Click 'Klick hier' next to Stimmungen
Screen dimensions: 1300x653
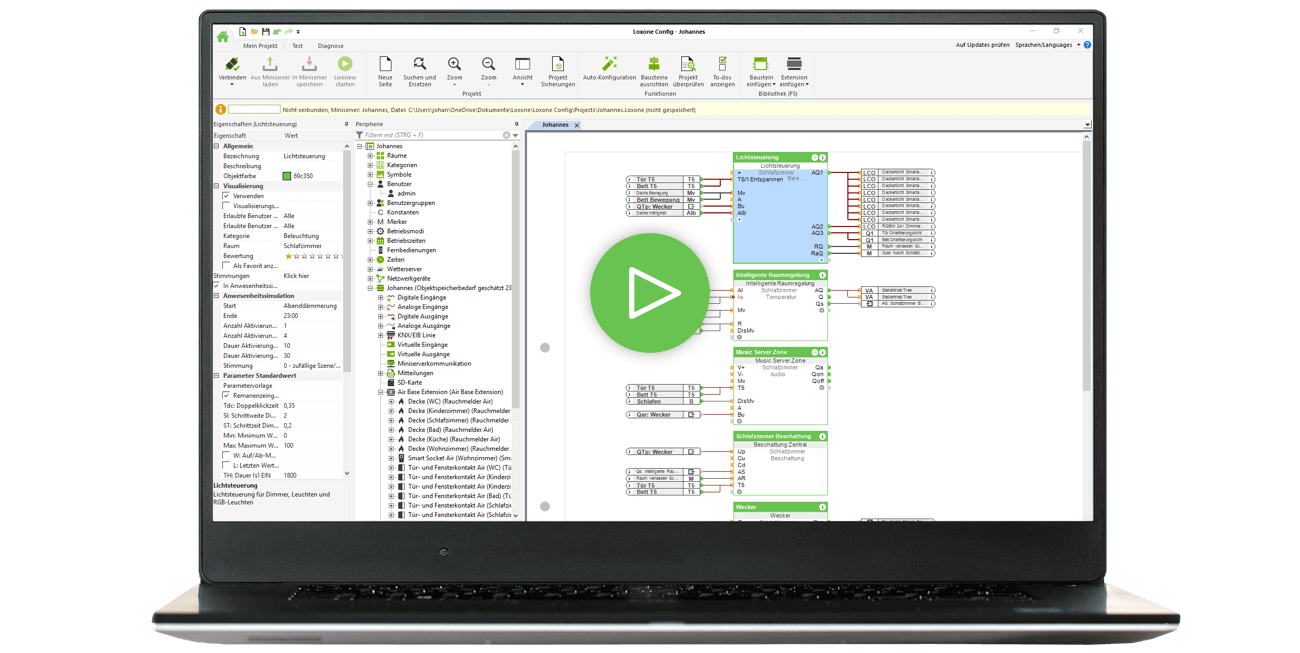tap(296, 274)
